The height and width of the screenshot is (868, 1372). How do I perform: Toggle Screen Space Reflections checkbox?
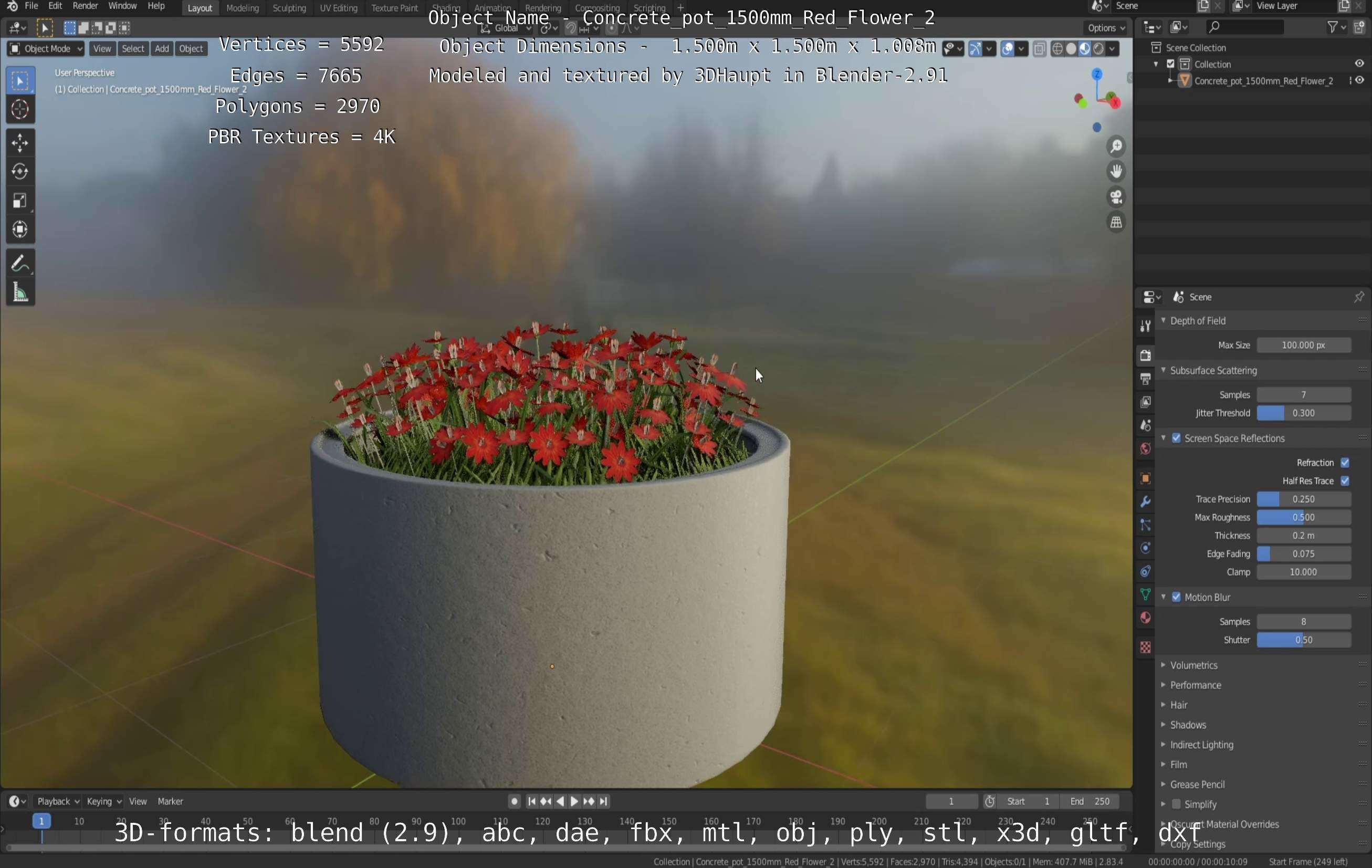pos(1176,438)
